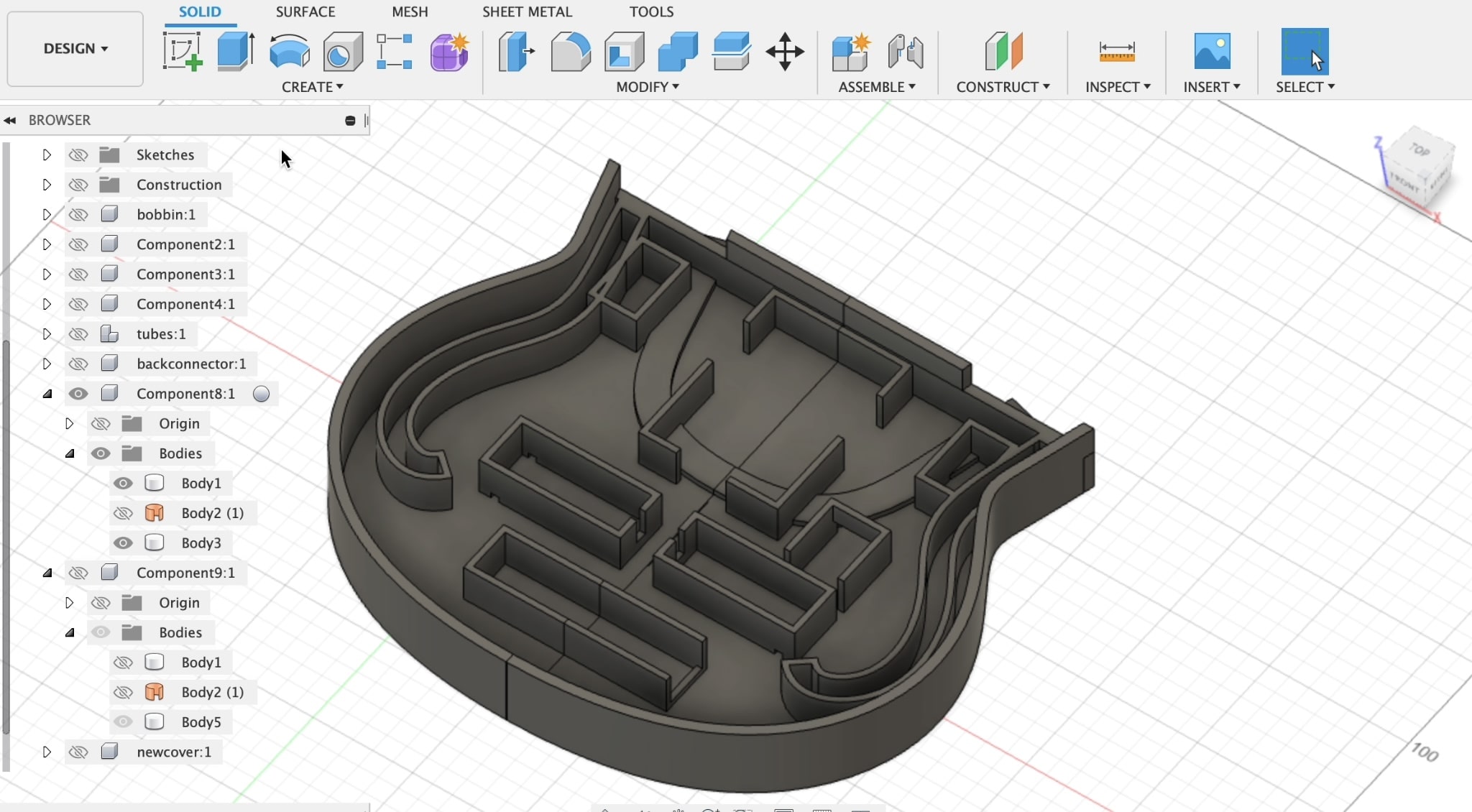
Task: Select the New Component tool
Action: pyautogui.click(x=852, y=51)
